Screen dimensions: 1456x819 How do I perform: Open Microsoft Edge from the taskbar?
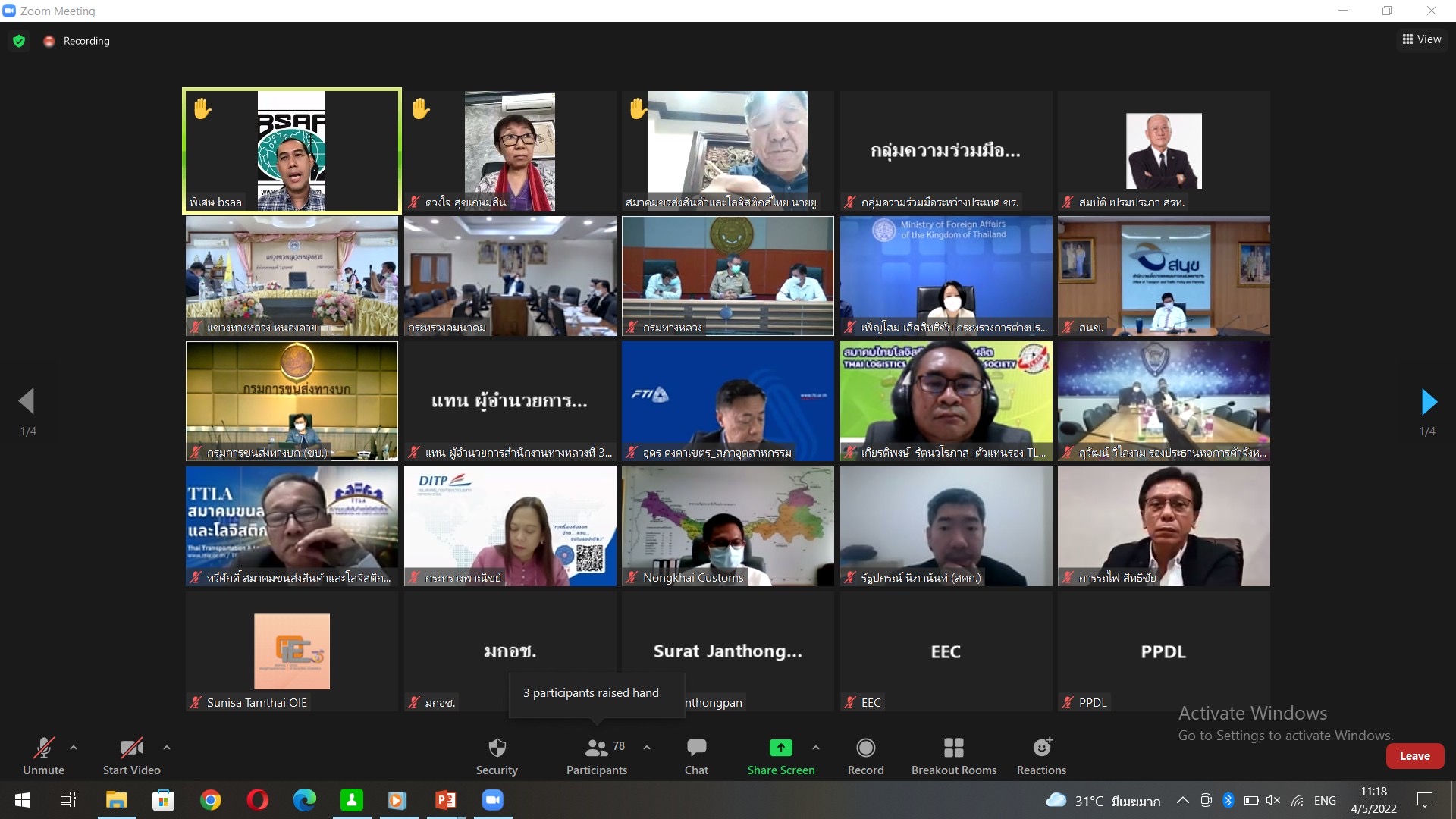click(x=305, y=800)
